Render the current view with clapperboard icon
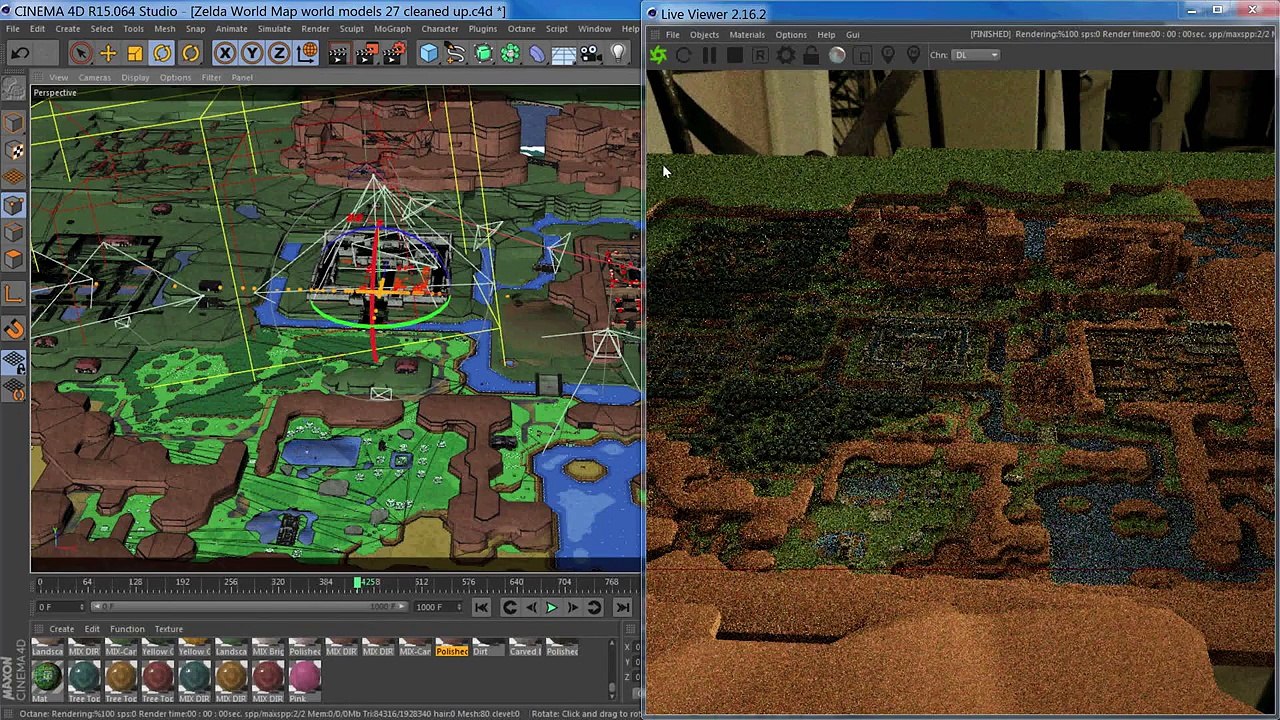The image size is (1280, 720). 337,54
